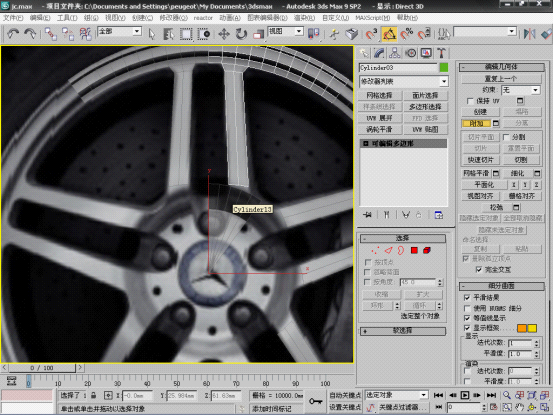The height and width of the screenshot is (415, 553).
Task: Click the Mirror tool icon
Action: click(529, 34)
